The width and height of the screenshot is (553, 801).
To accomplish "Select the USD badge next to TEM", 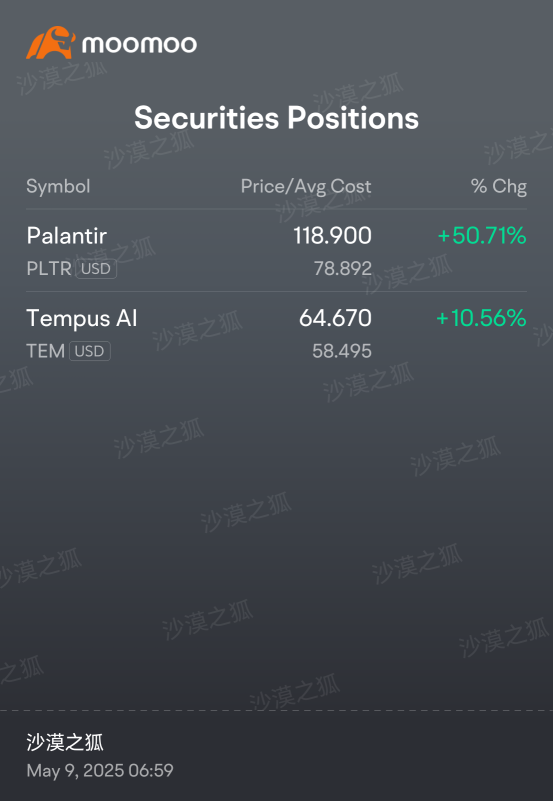I will tap(90, 351).
